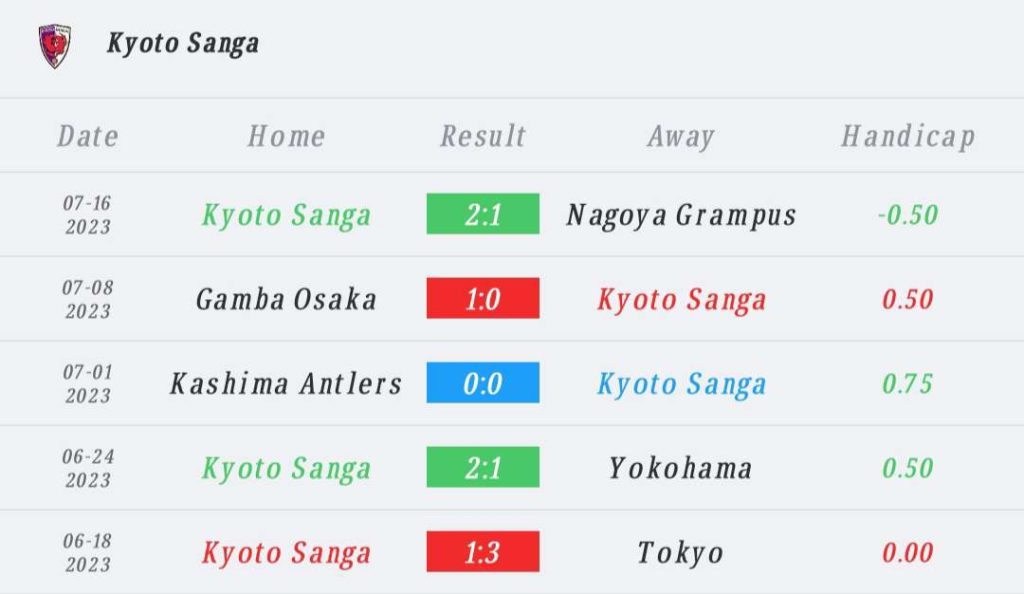This screenshot has width=1024, height=594.
Task: Click the Yokohama away team name
Action: coord(680,468)
